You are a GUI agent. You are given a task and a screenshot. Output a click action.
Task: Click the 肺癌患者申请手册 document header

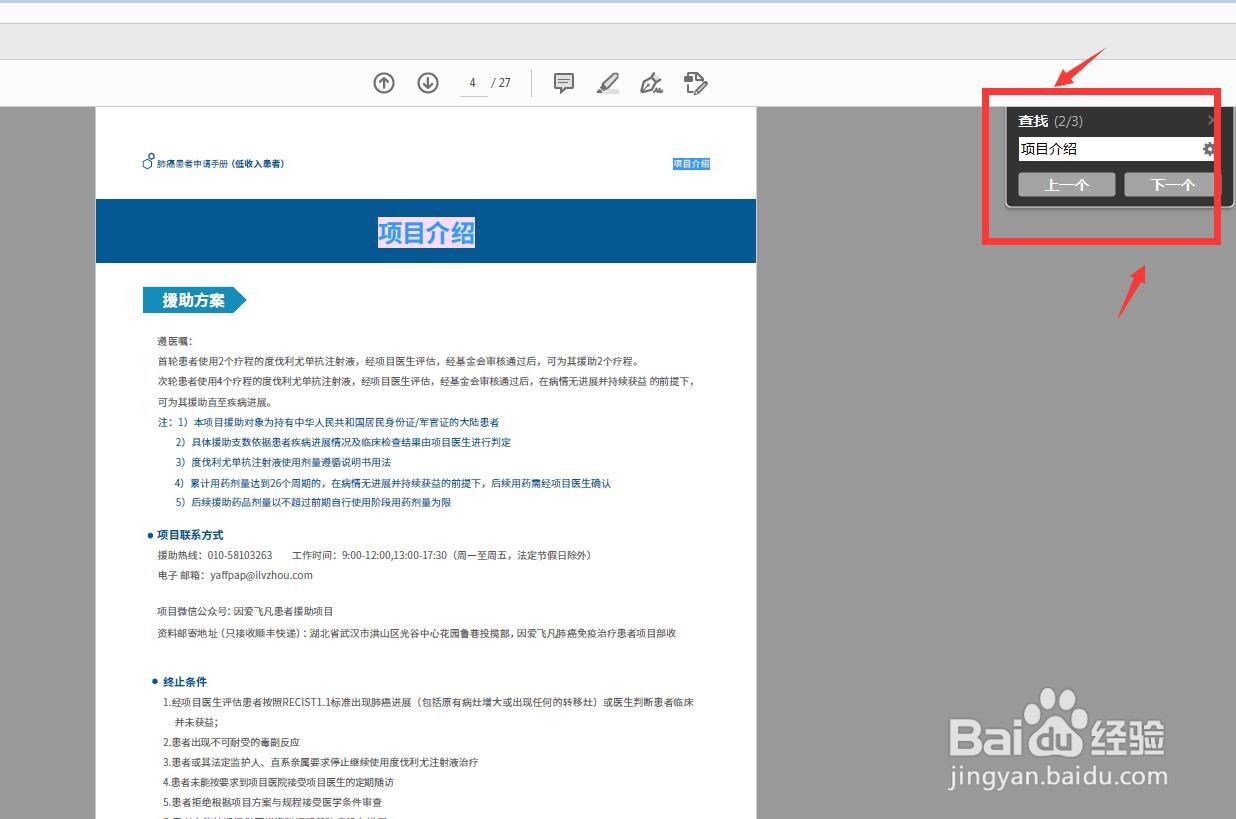click(x=222, y=163)
